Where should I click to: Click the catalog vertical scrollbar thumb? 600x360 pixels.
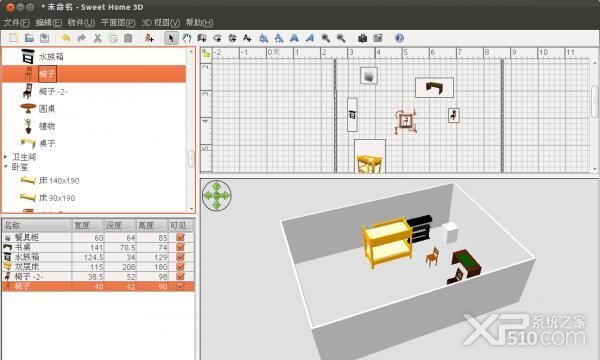(191, 158)
